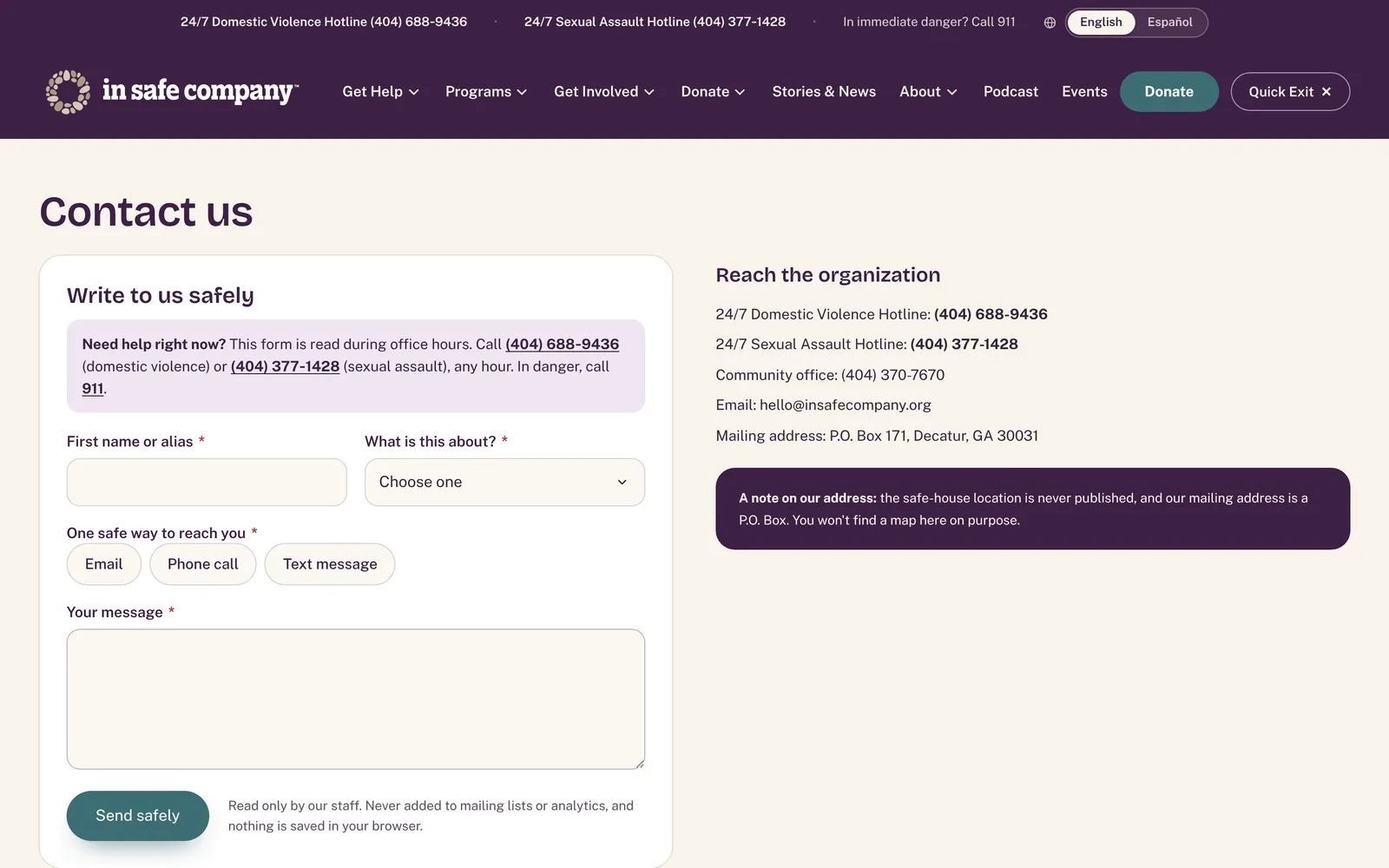Switch language to Español
This screenshot has width=1389, height=868.
click(1169, 23)
